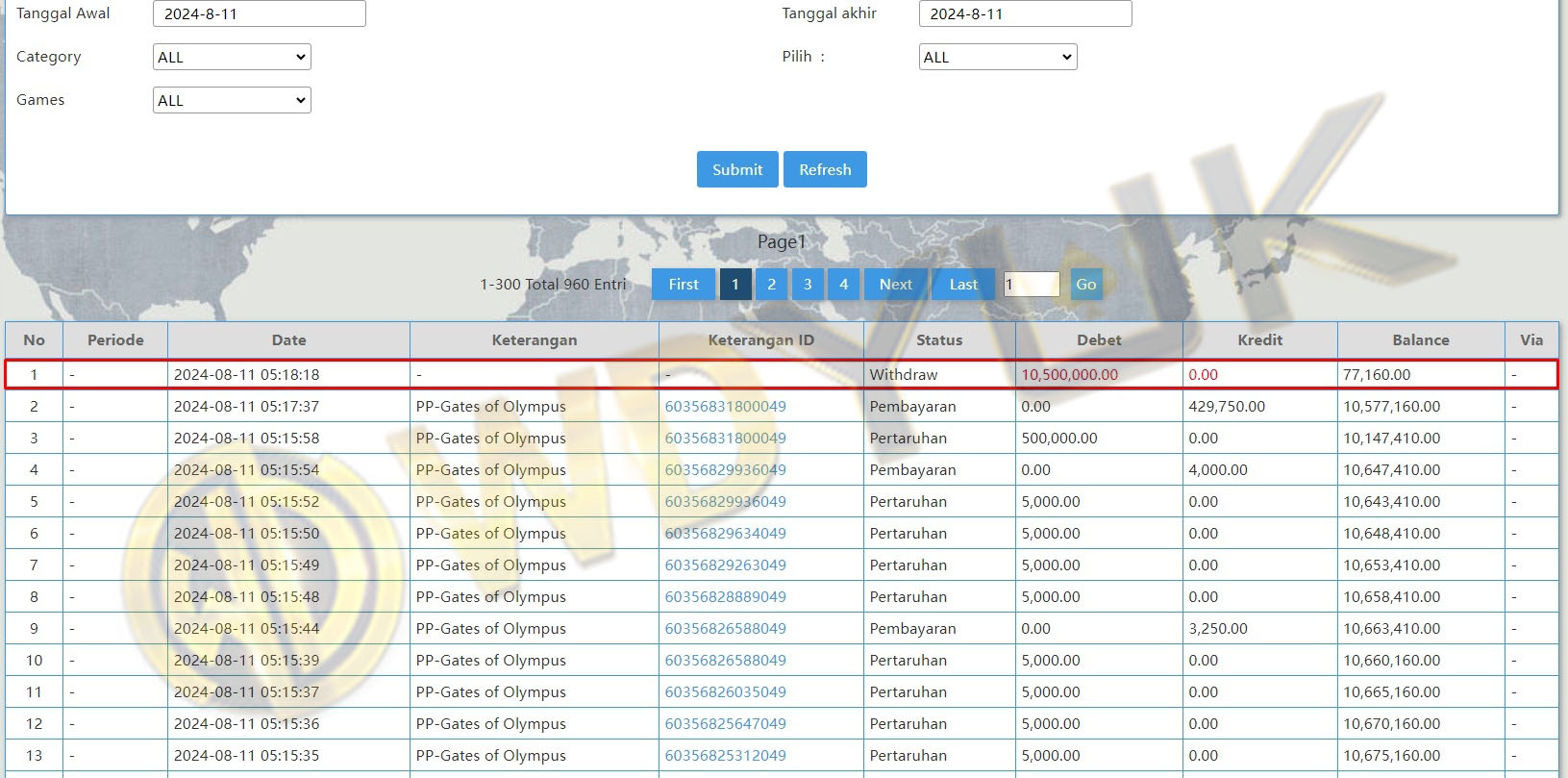The height and width of the screenshot is (778, 1568).
Task: Select date 2024-08-11 05:17:37
Action: coord(246,406)
